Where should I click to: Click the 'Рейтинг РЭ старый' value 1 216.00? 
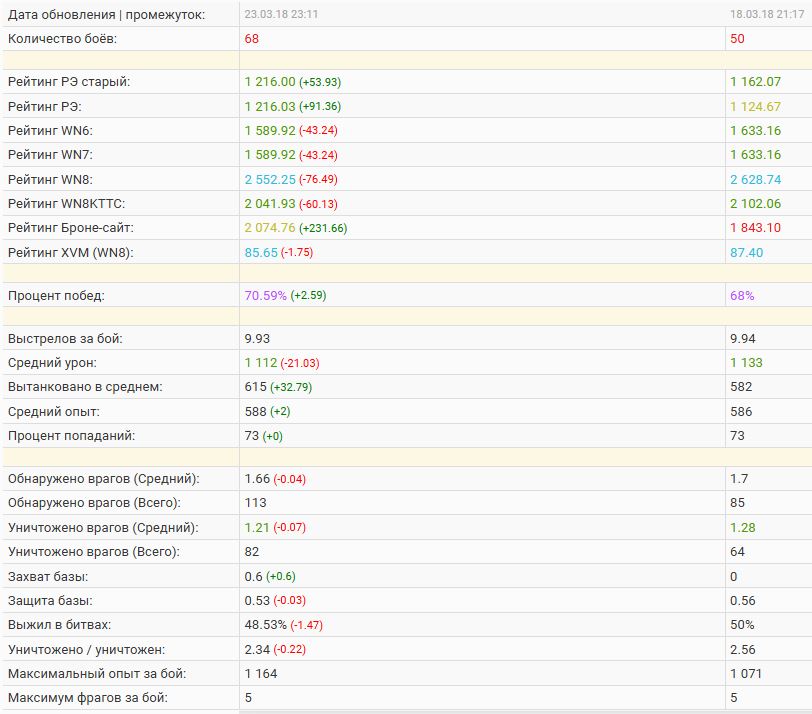point(270,82)
